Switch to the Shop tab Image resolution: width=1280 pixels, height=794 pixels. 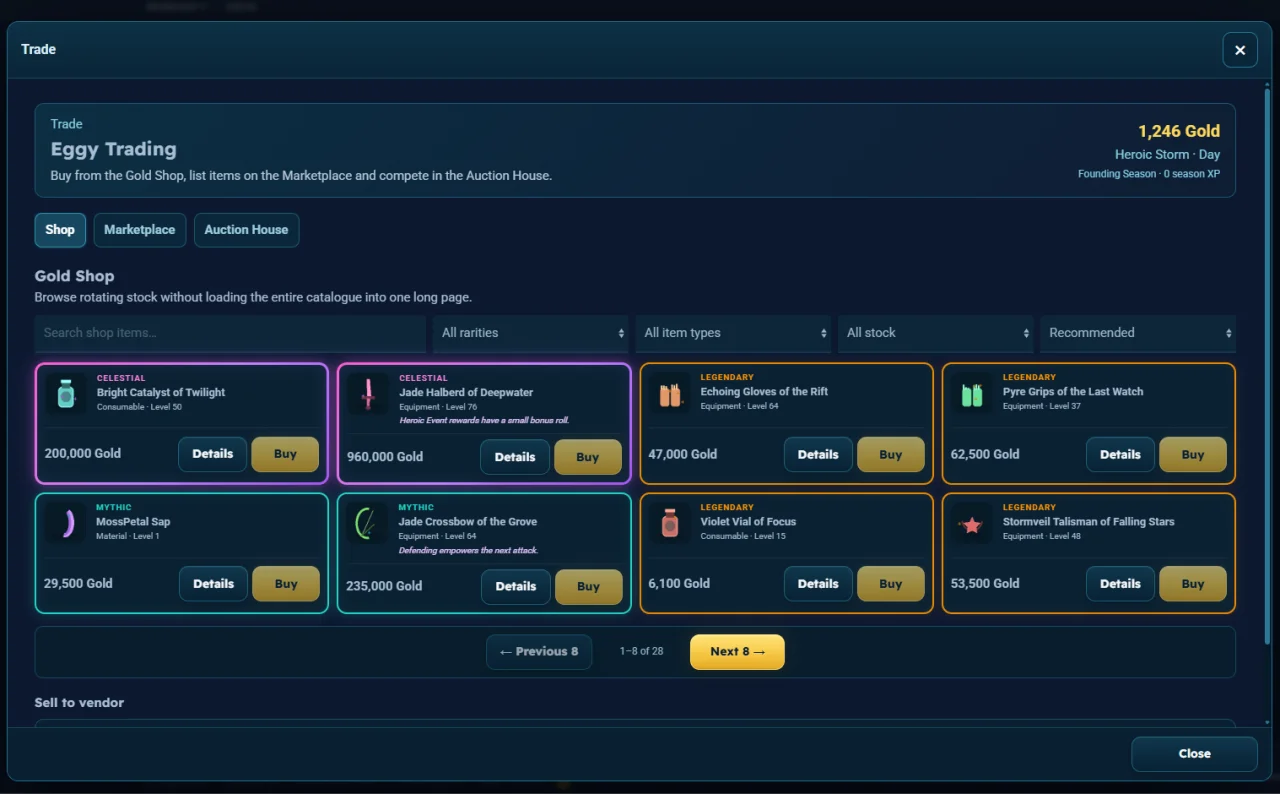click(60, 230)
